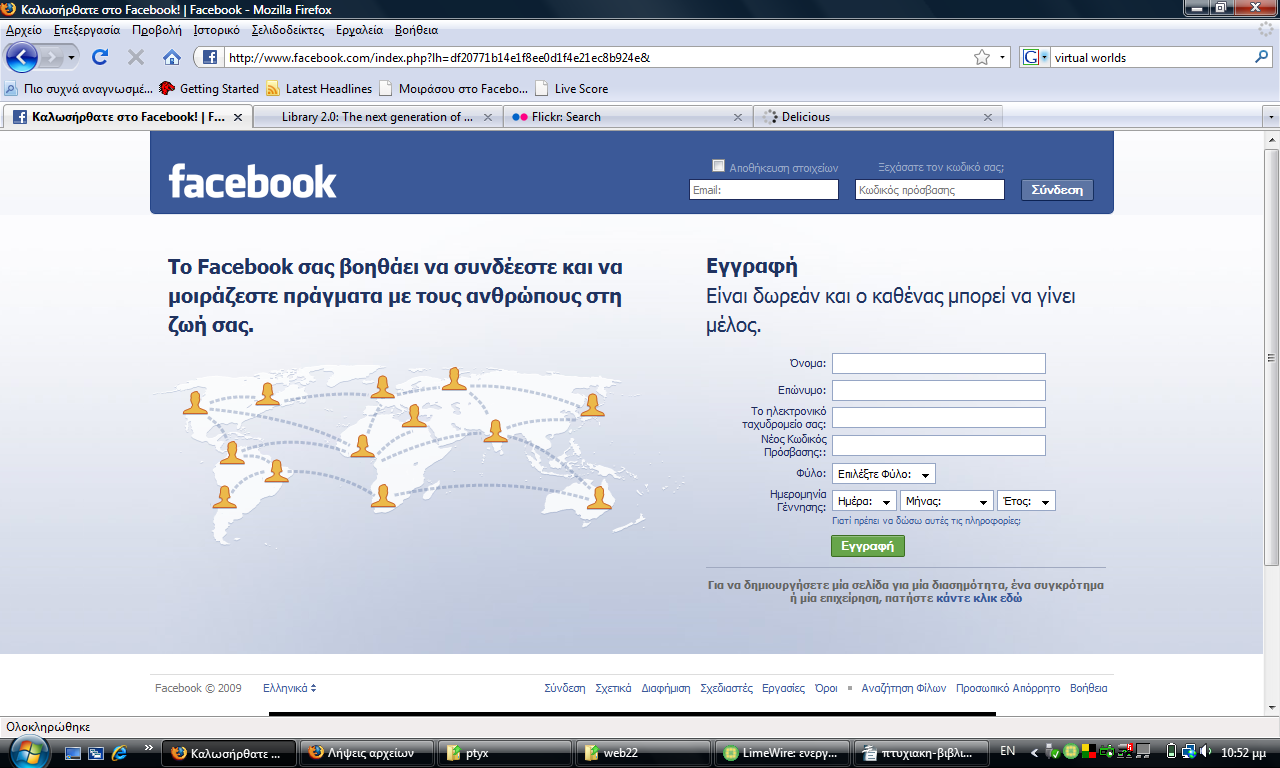Click the 'Όνομα' first name field
1280x768 pixels.
(939, 363)
